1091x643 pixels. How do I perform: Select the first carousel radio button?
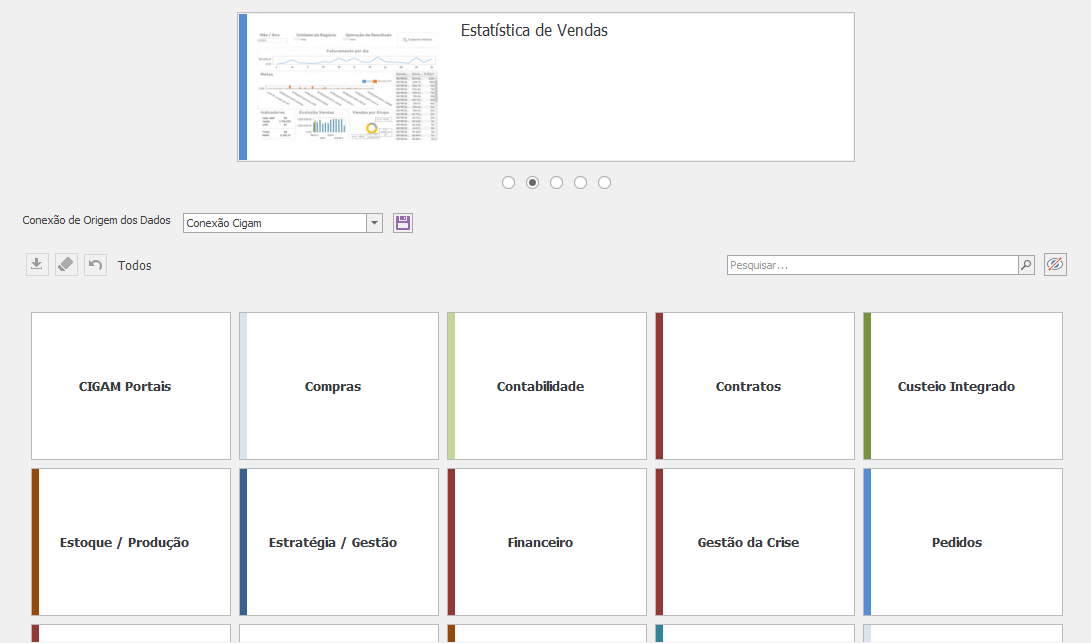509,182
